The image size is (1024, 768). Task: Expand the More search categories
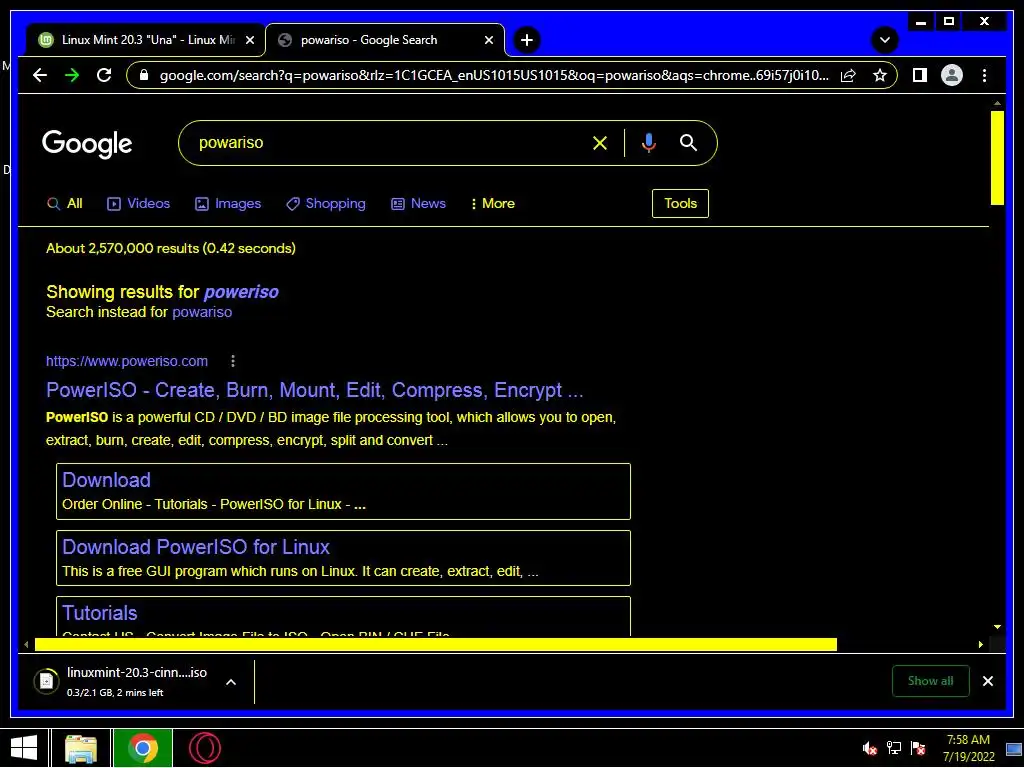coord(492,204)
